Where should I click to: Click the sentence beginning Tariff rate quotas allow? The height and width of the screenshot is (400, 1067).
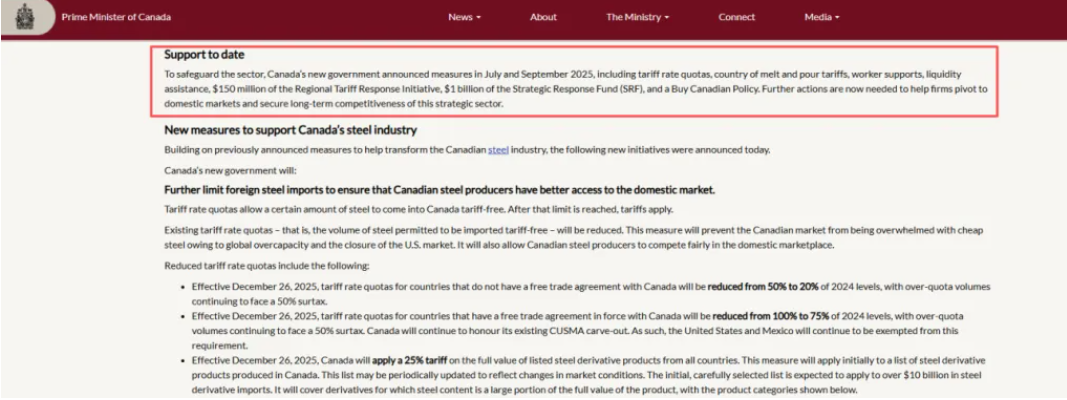pos(418,208)
